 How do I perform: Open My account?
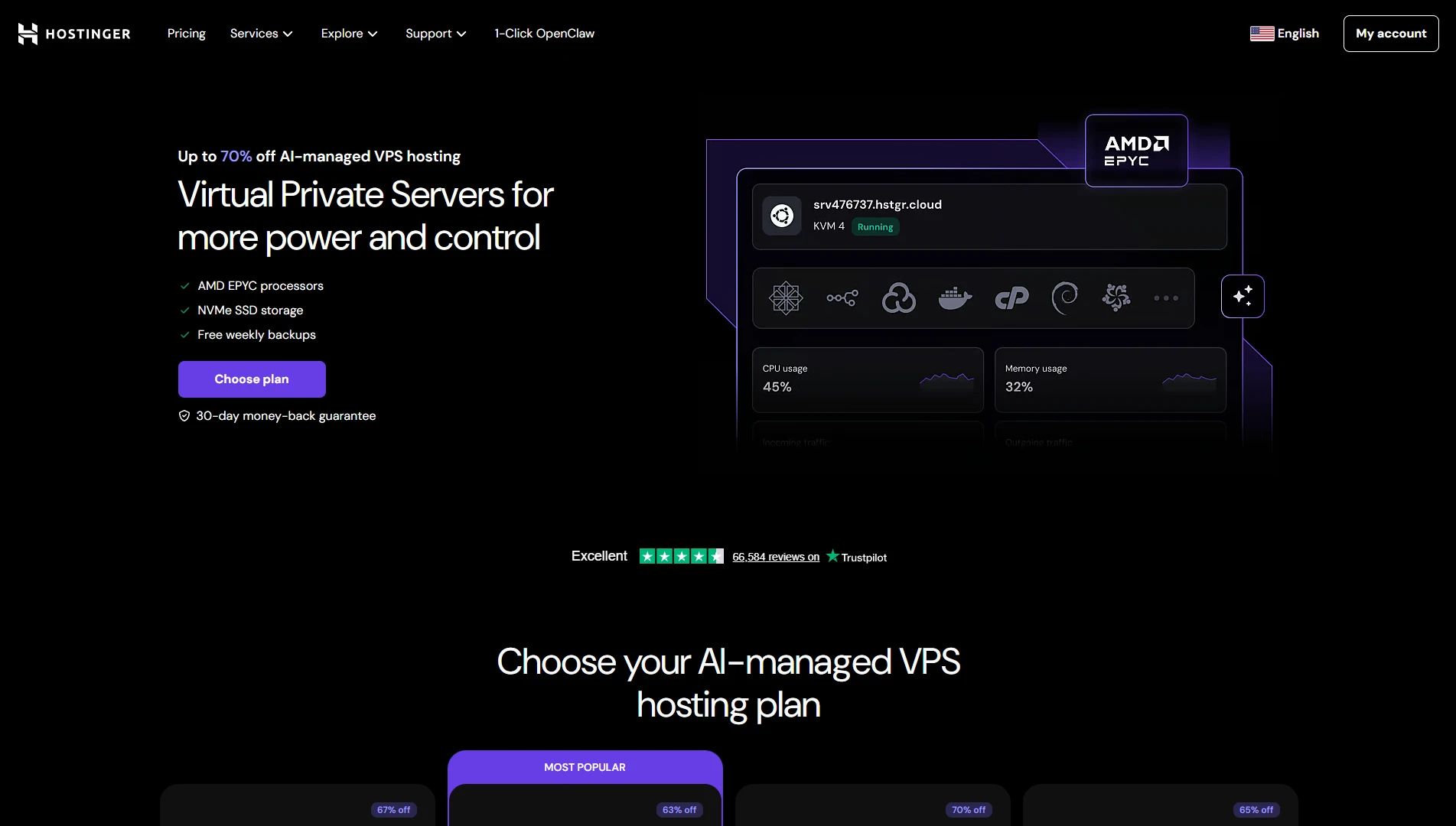pyautogui.click(x=1391, y=34)
